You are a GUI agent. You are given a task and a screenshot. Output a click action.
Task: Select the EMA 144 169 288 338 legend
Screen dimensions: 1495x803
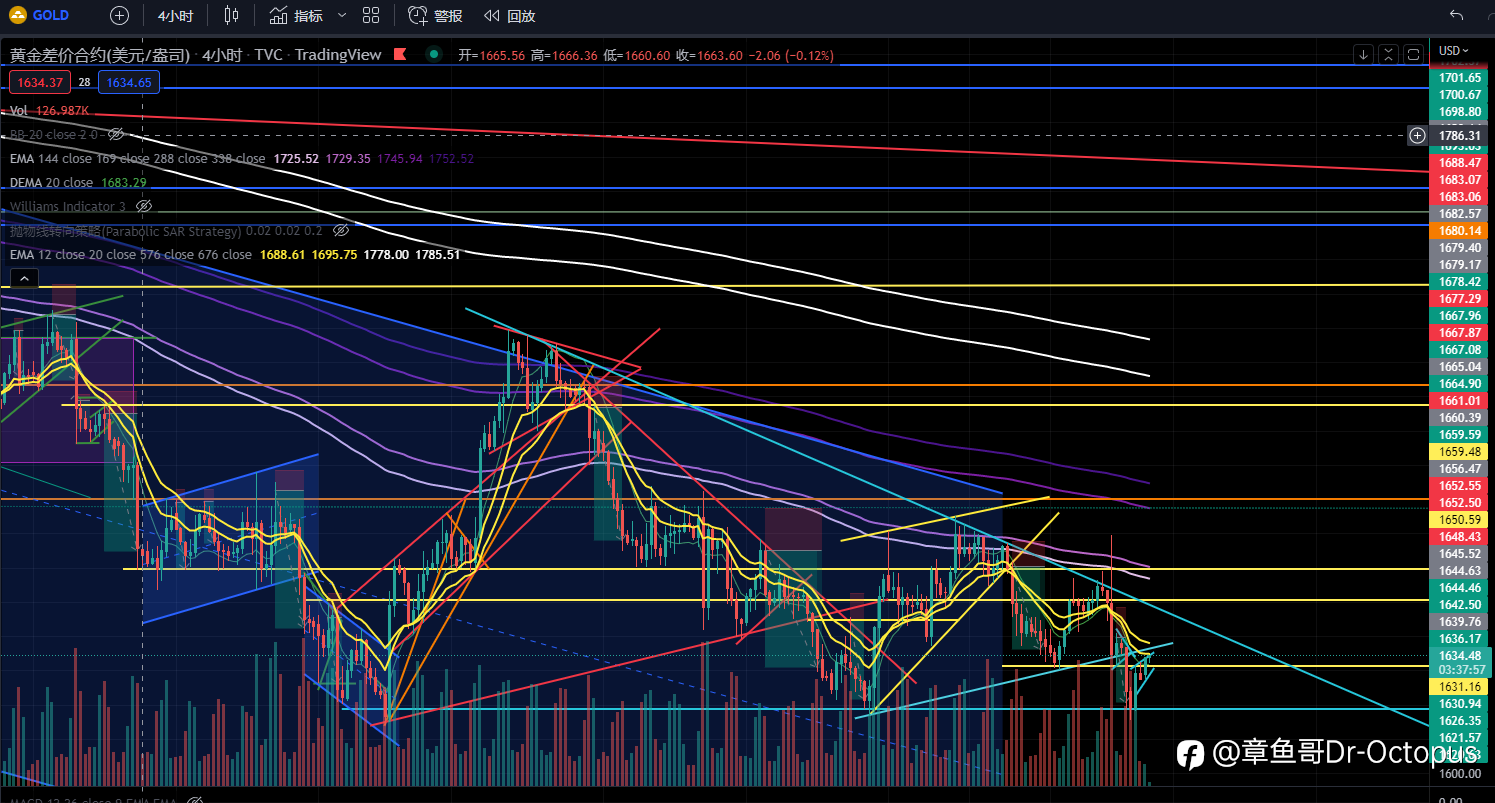[137, 158]
